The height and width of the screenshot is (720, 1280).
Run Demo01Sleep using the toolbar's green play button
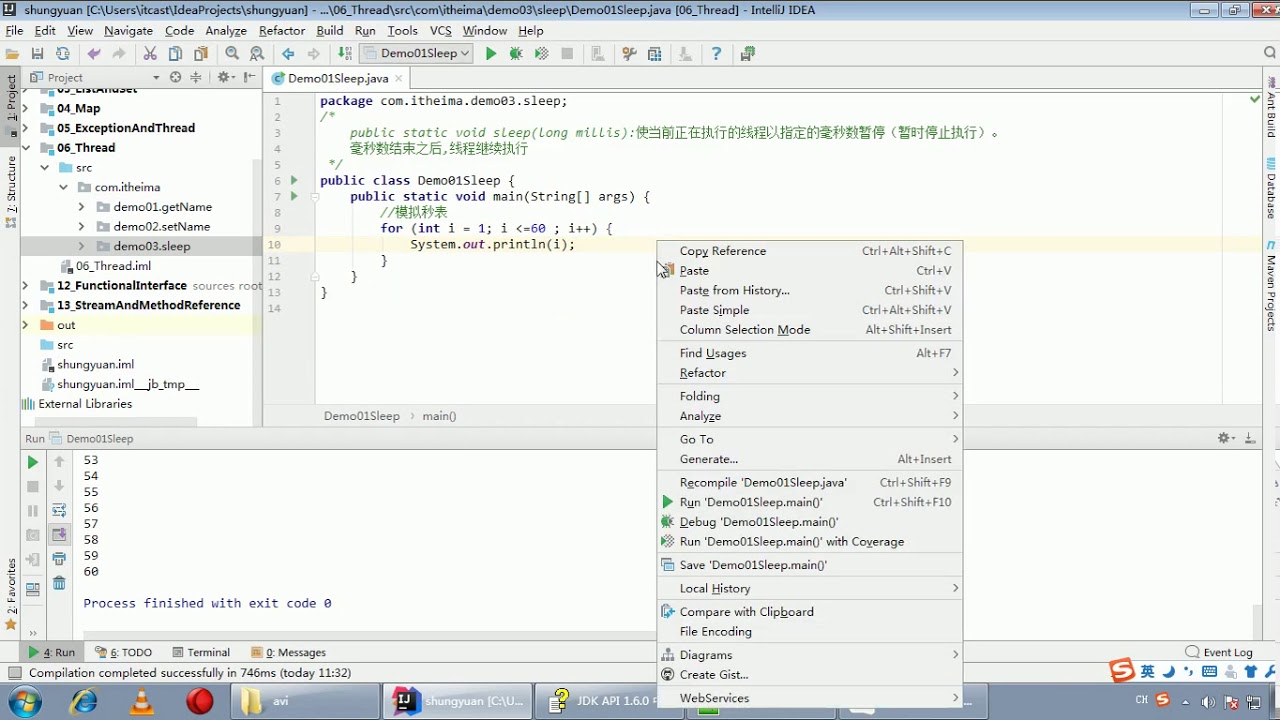point(491,54)
